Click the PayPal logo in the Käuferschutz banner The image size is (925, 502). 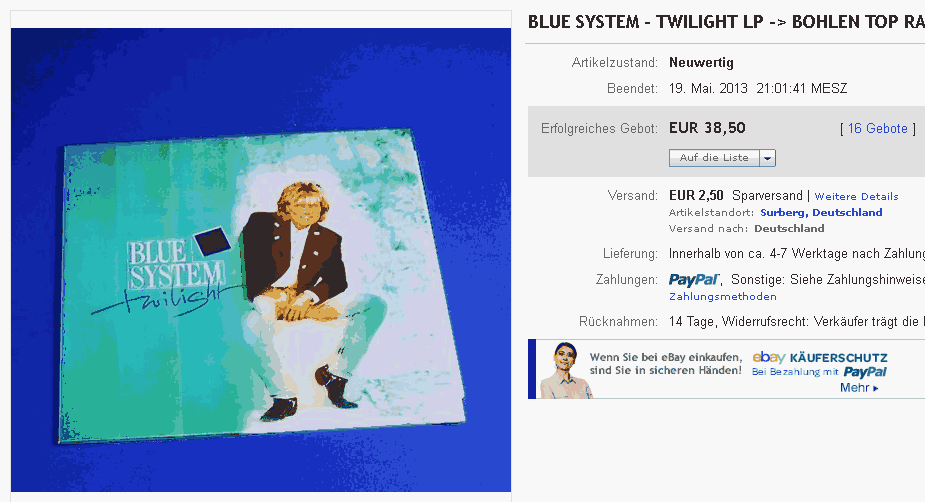865,372
